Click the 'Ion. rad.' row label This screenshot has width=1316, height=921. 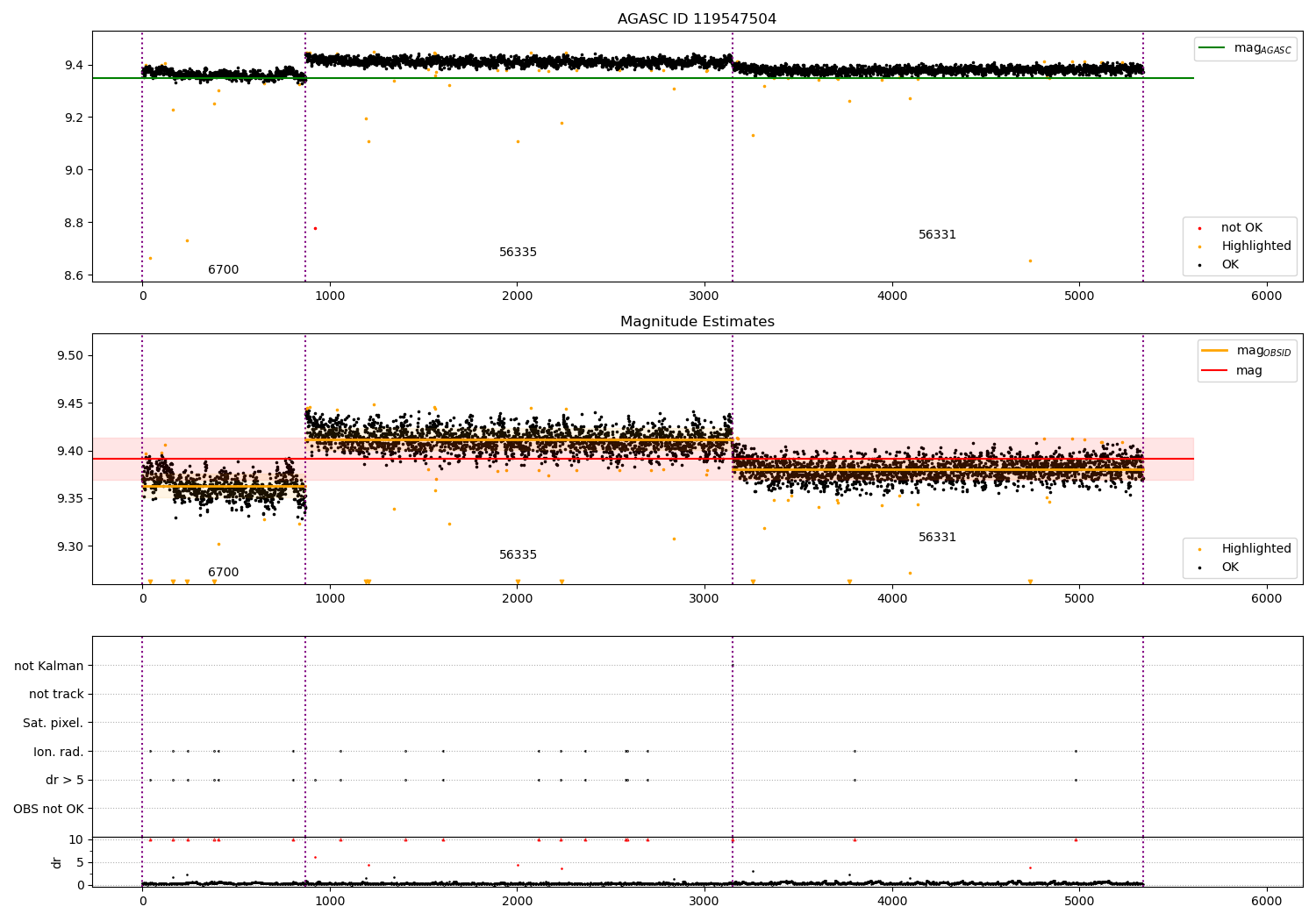pos(59,752)
